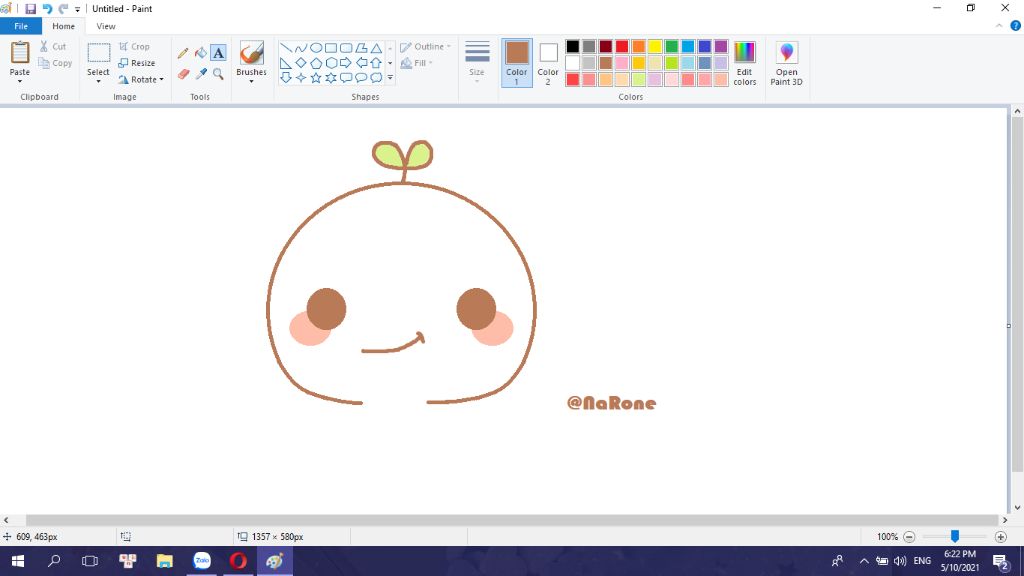
Task: Click the Crop button
Action: (x=134, y=46)
